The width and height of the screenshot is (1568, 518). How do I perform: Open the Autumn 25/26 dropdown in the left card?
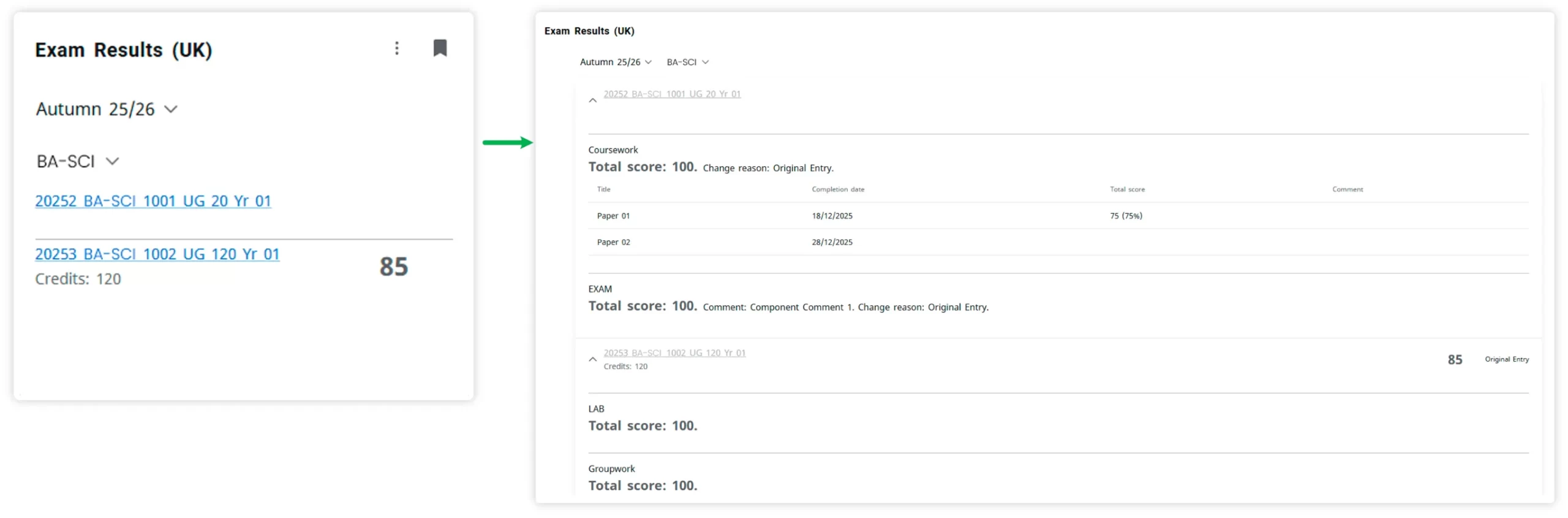click(x=107, y=109)
